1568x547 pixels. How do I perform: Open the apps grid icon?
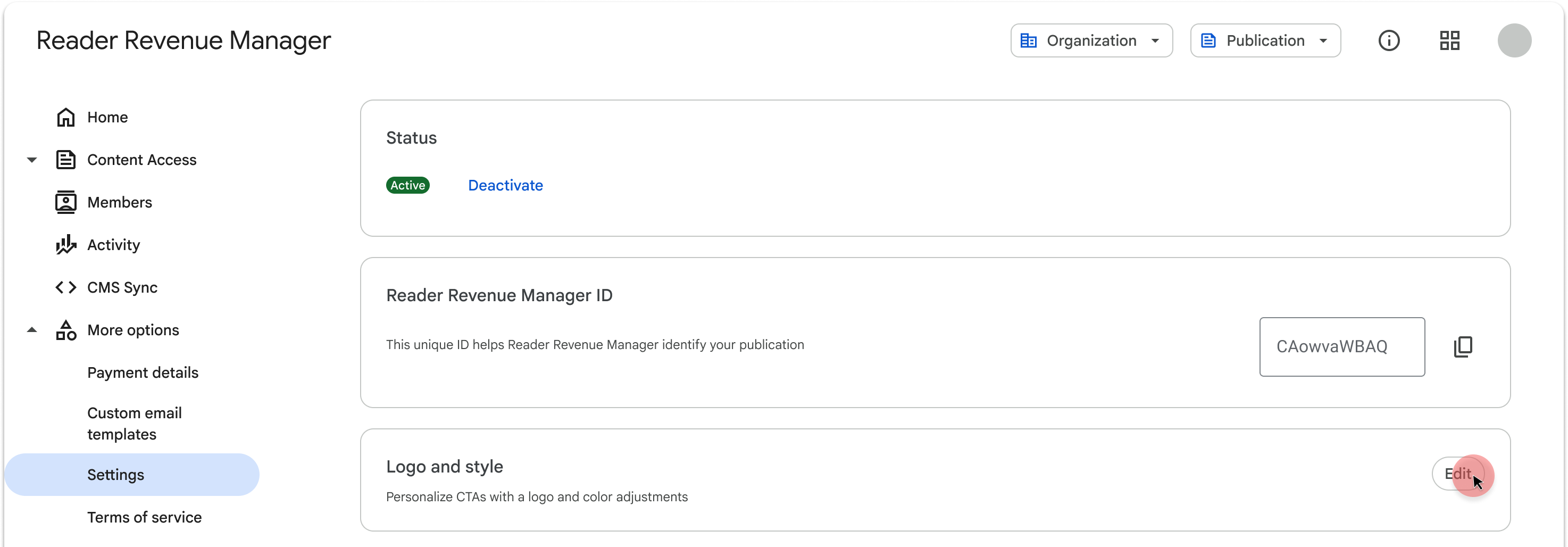coord(1449,41)
